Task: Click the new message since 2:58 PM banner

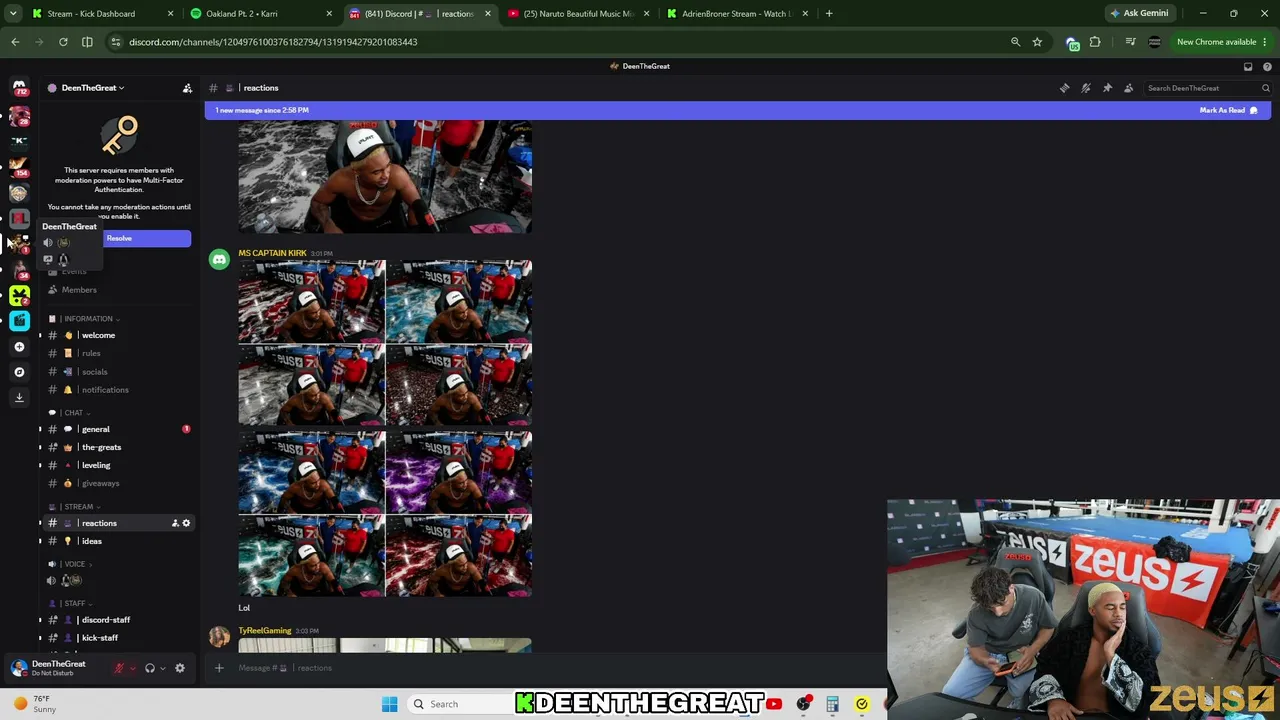Action: tap(738, 110)
